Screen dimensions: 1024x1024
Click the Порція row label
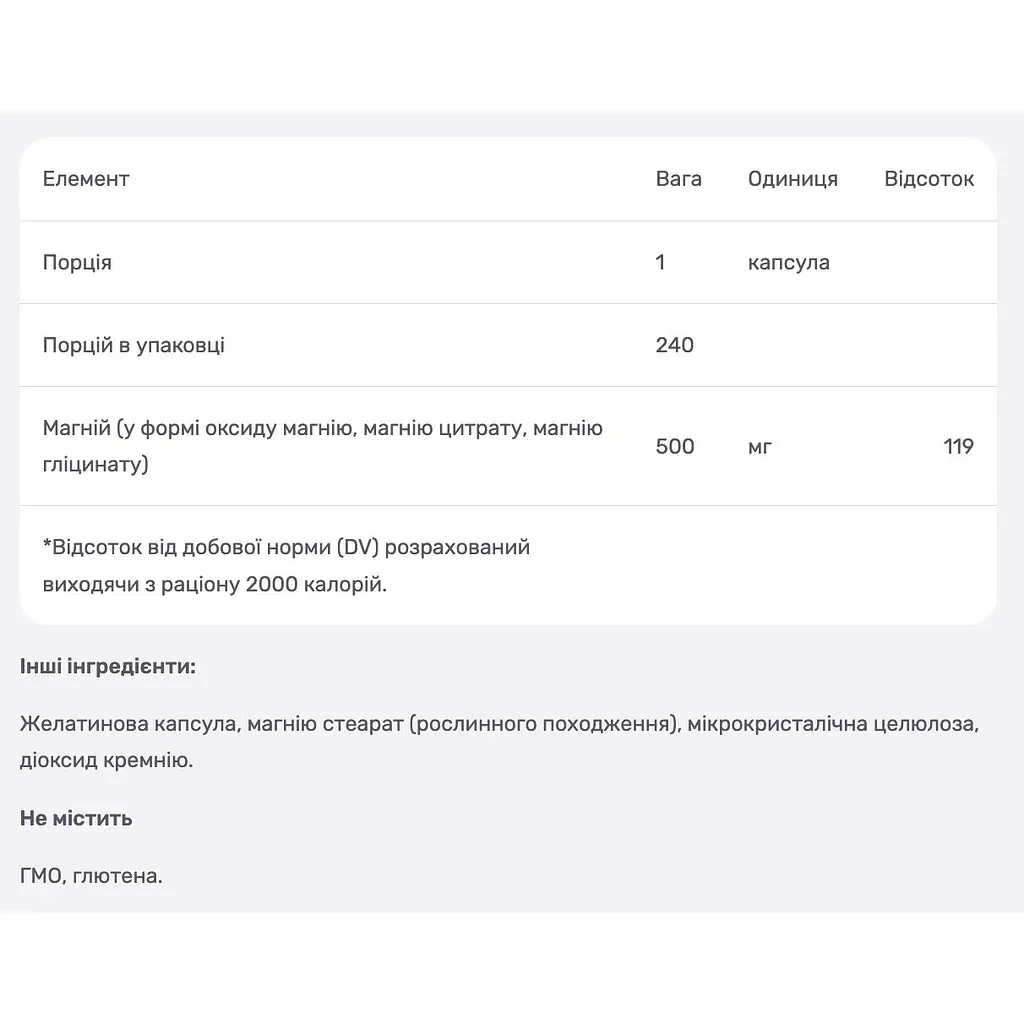click(x=77, y=263)
